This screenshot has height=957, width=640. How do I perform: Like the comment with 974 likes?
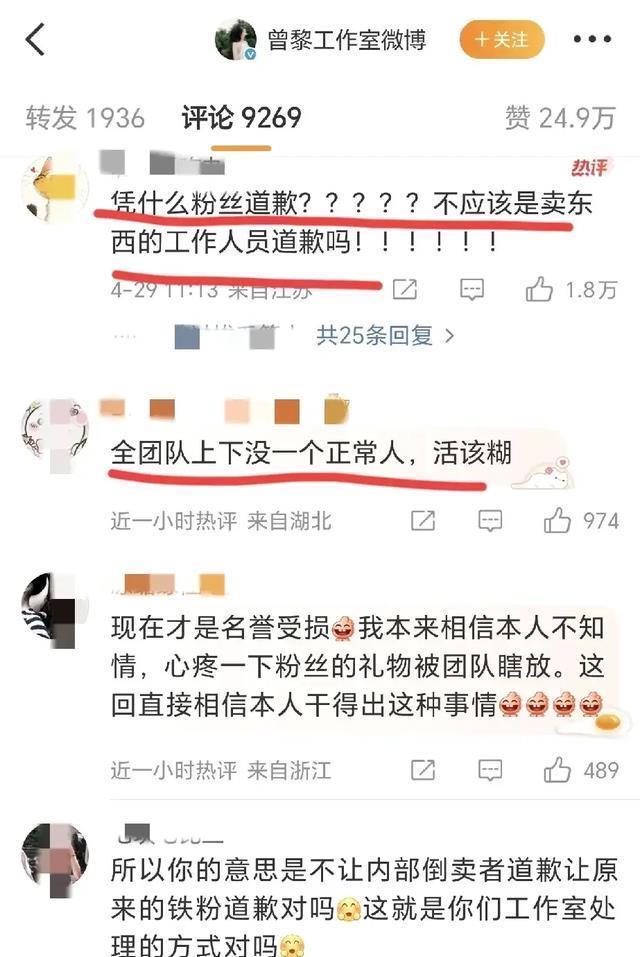tap(581, 521)
